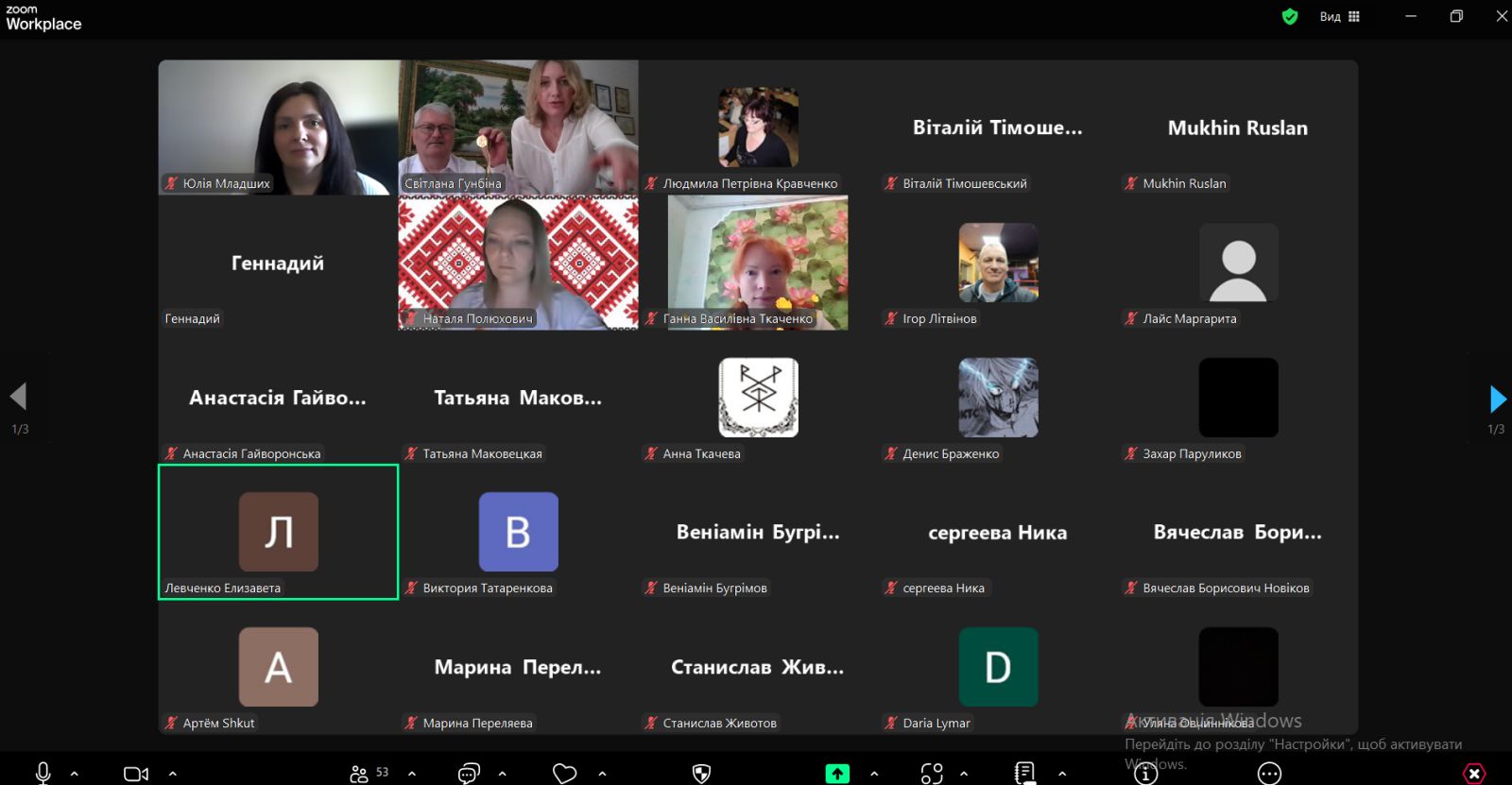This screenshot has width=1512, height=785.
Task: Click Людмила Петрівна Кравченко profile photo
Action: click(x=758, y=128)
